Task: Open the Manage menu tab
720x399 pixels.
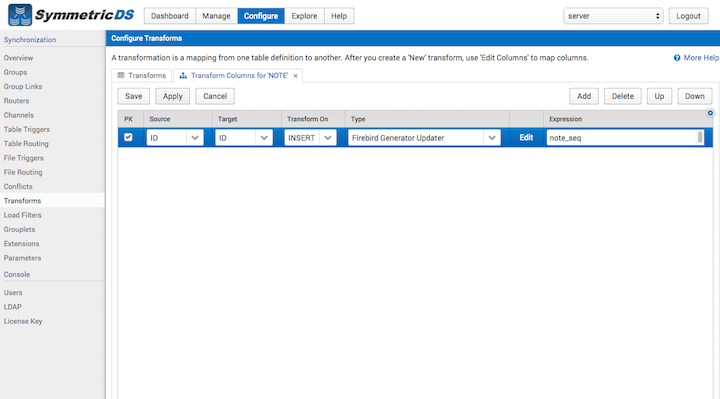Action: pyautogui.click(x=216, y=16)
